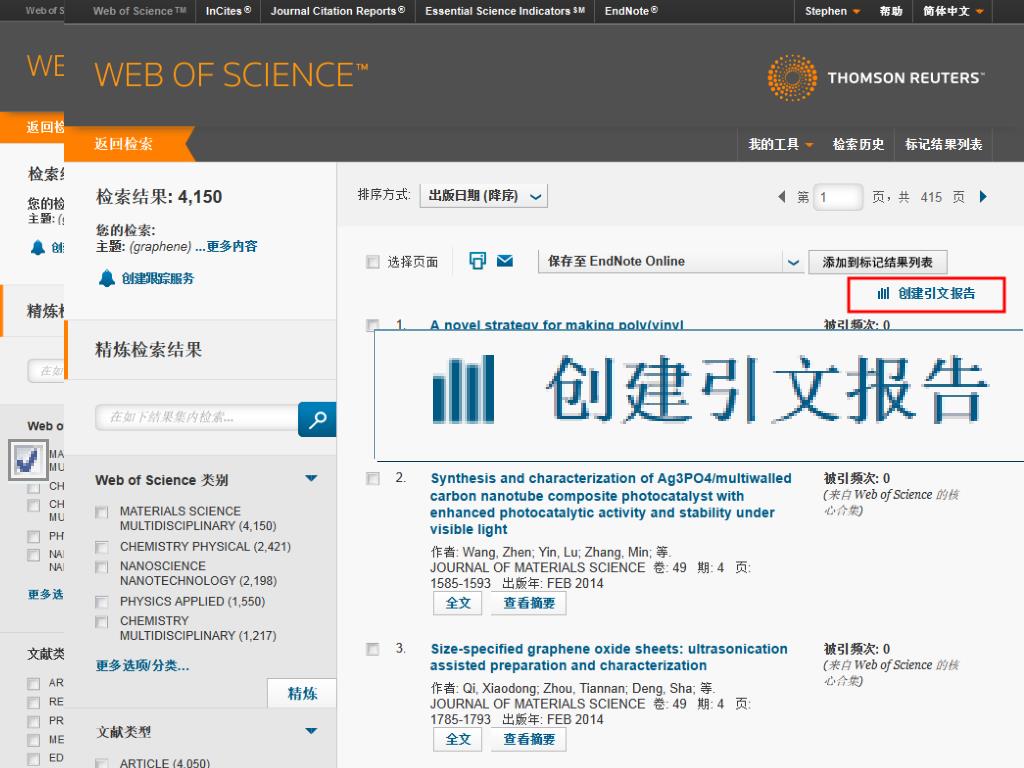The height and width of the screenshot is (768, 1024).
Task: Check NANOSCIENCE NANOTECHNOLOGY category
Action: point(101,567)
